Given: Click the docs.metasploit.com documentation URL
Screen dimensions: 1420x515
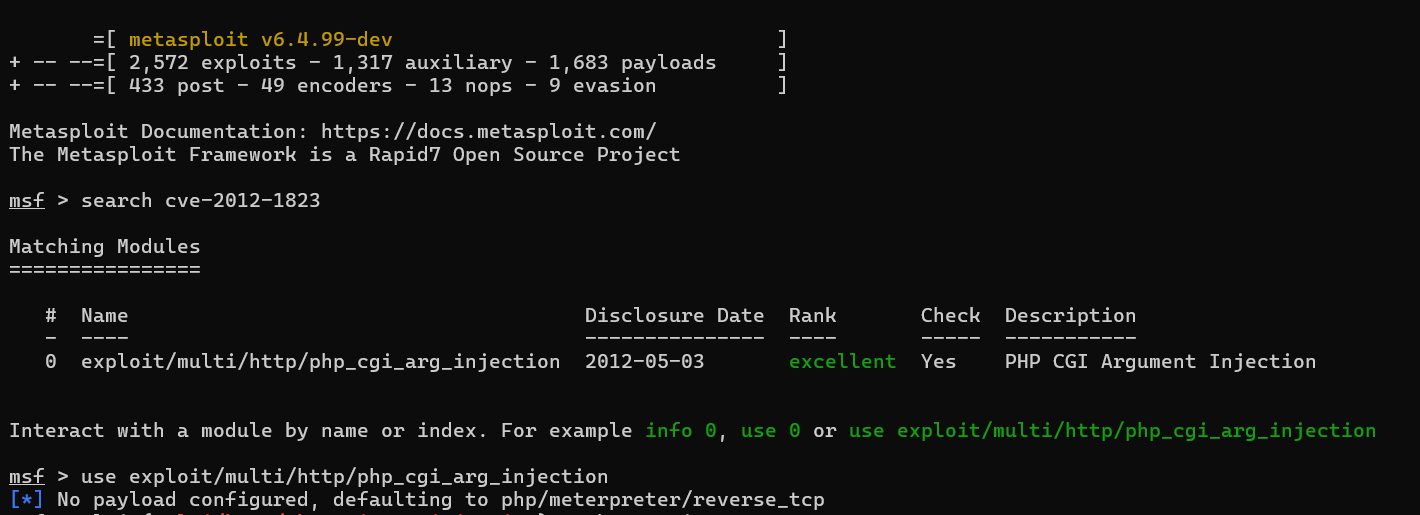Looking at the screenshot, I should pos(488,131).
